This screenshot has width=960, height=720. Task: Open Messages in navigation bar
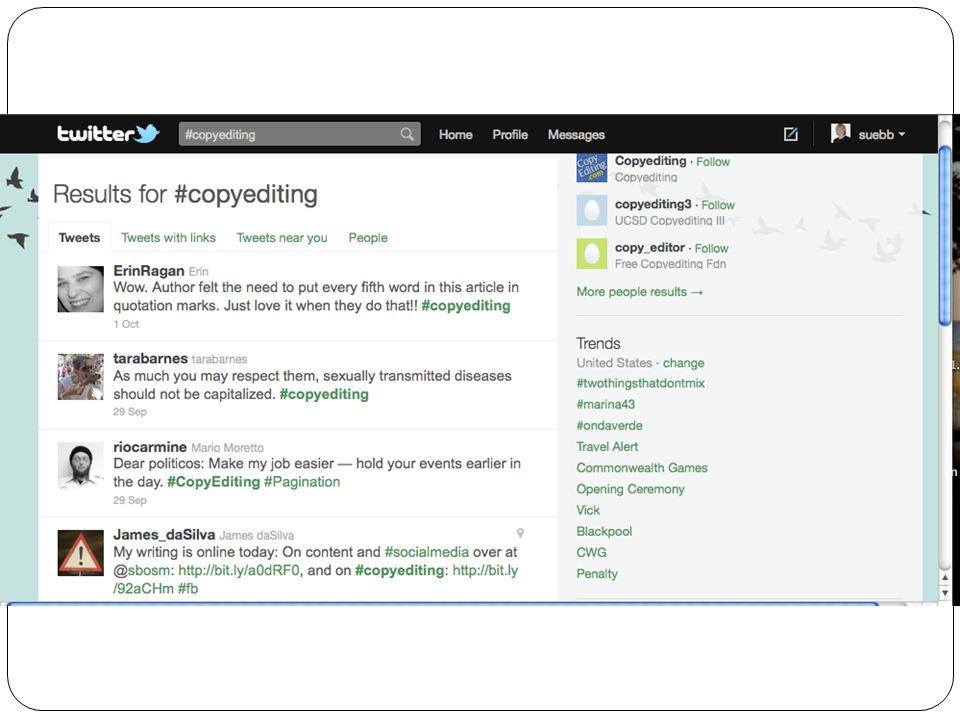tap(576, 135)
